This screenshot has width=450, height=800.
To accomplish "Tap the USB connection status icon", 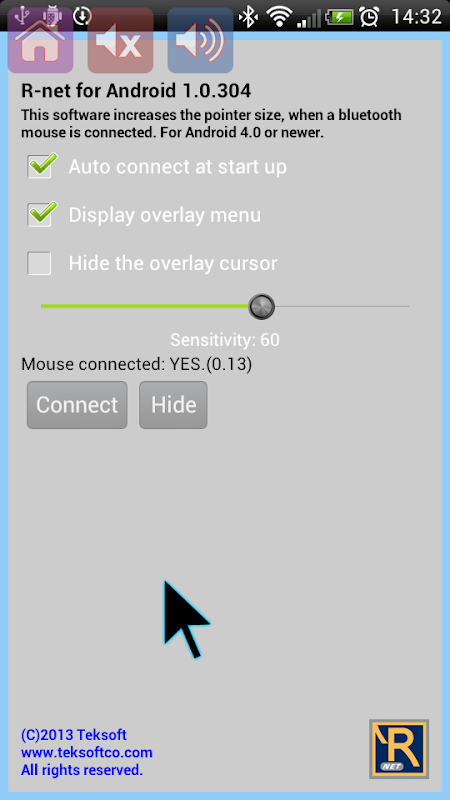I will click(x=23, y=14).
